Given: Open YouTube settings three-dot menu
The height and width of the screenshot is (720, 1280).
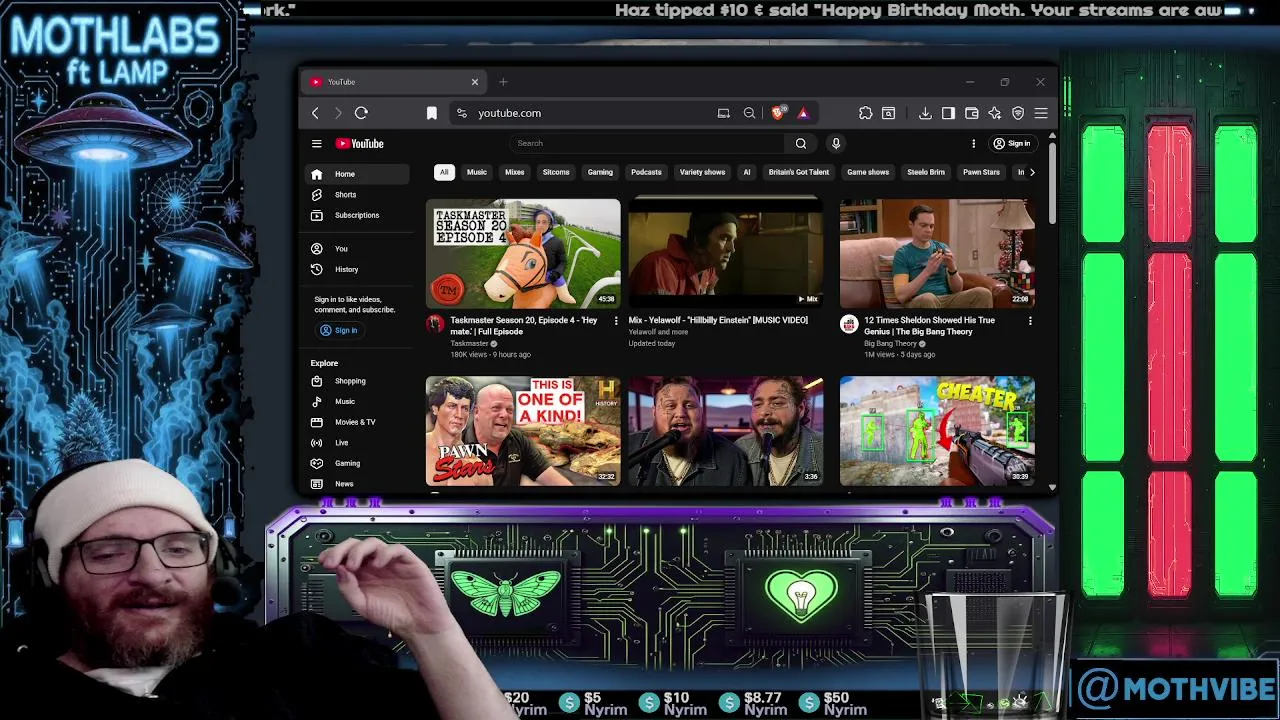Looking at the screenshot, I should (973, 143).
